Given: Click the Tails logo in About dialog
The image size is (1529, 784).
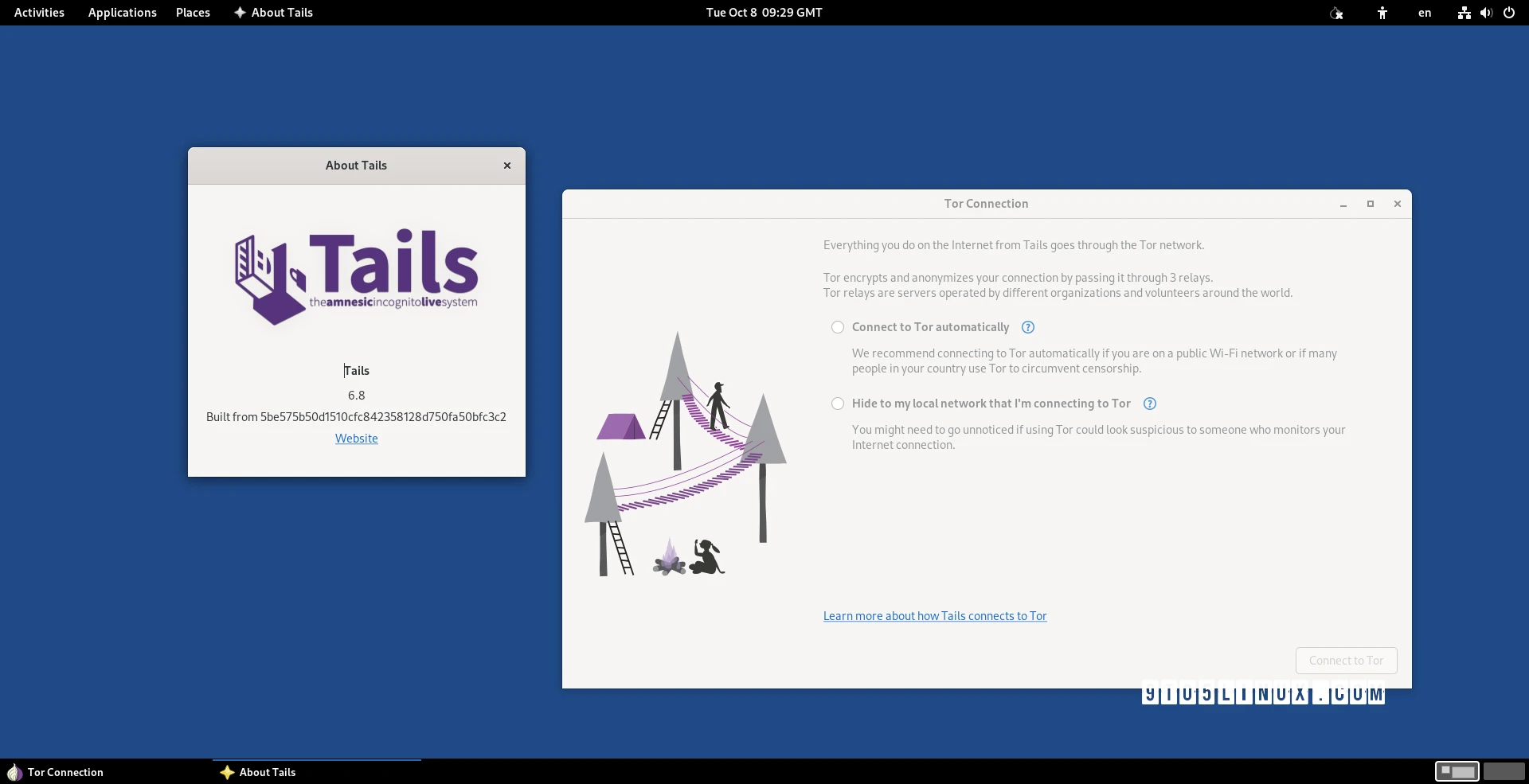Looking at the screenshot, I should tap(356, 275).
